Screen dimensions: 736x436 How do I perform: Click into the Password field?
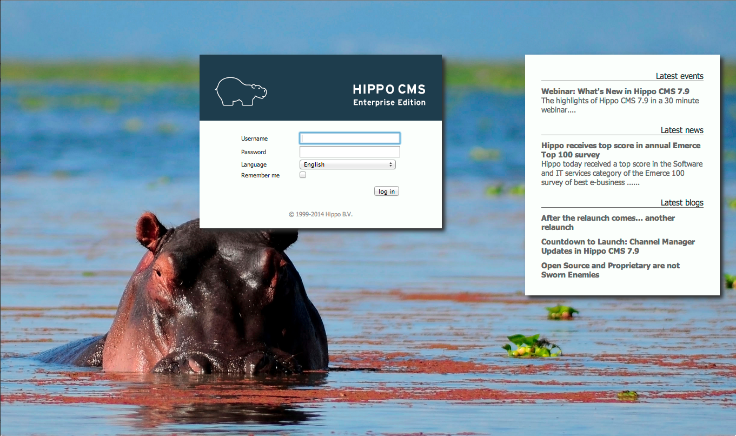point(350,152)
